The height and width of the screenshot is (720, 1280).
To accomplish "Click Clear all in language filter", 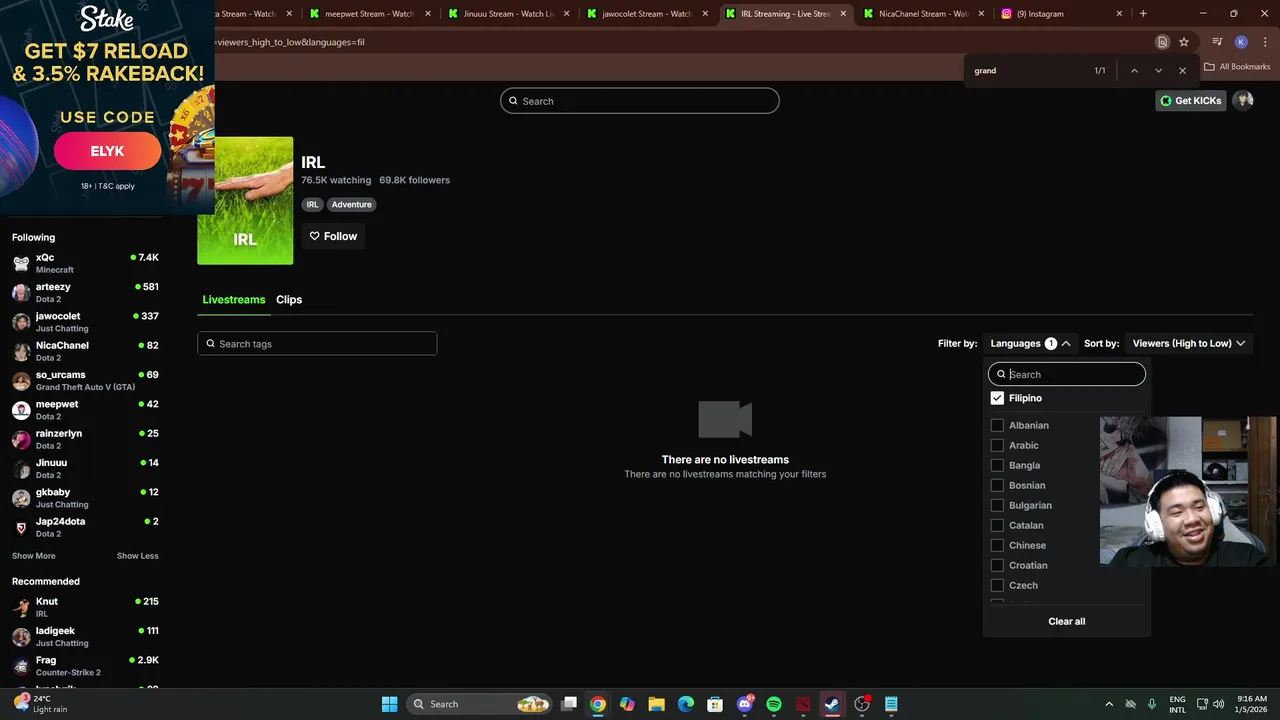I will 1067,621.
